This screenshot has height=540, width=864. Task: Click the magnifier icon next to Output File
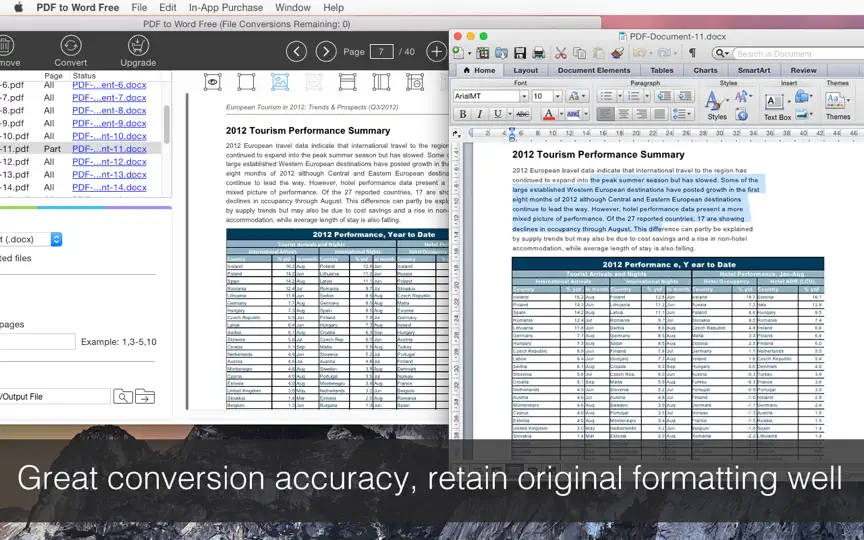[x=122, y=396]
